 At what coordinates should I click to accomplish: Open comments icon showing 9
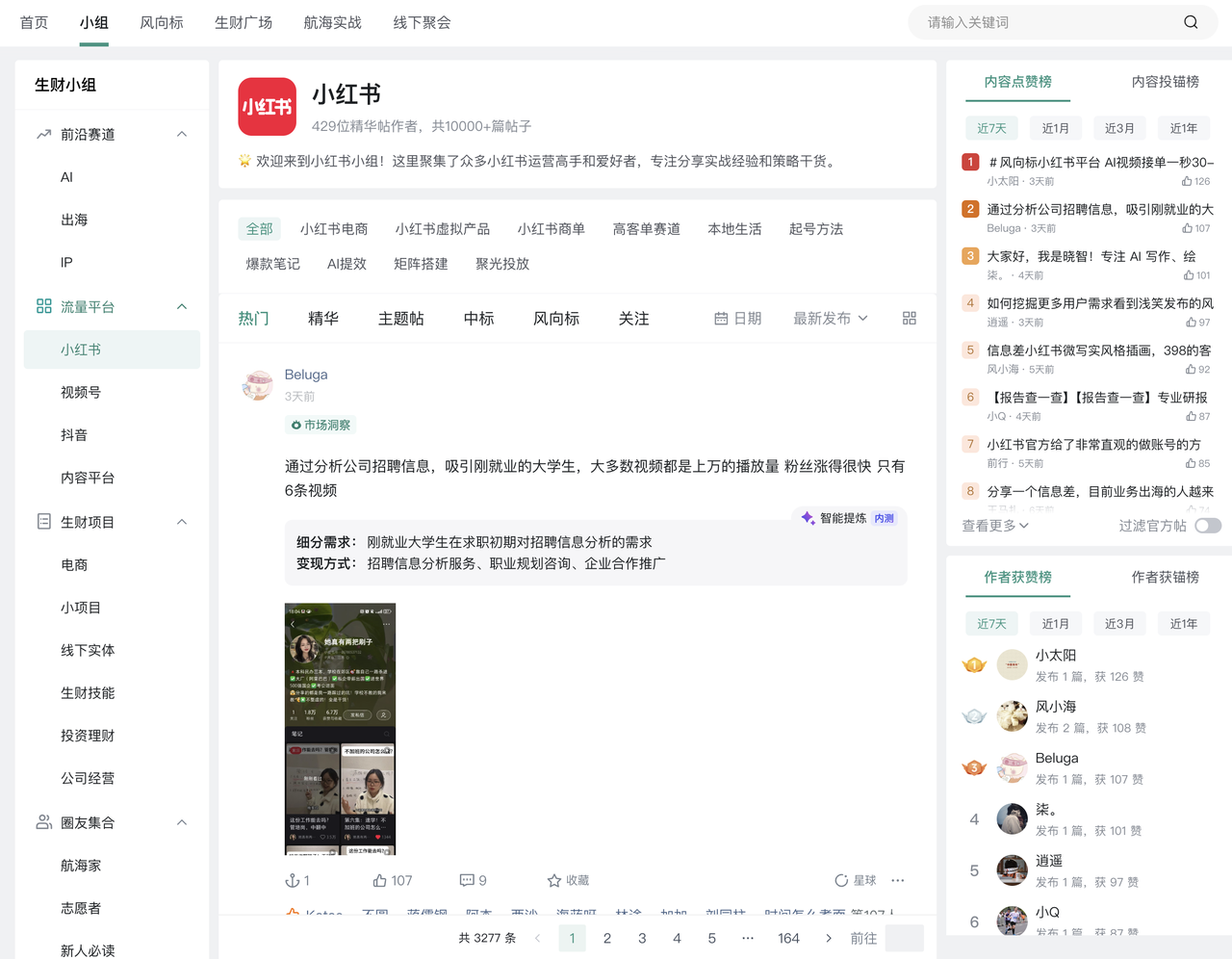tap(467, 880)
